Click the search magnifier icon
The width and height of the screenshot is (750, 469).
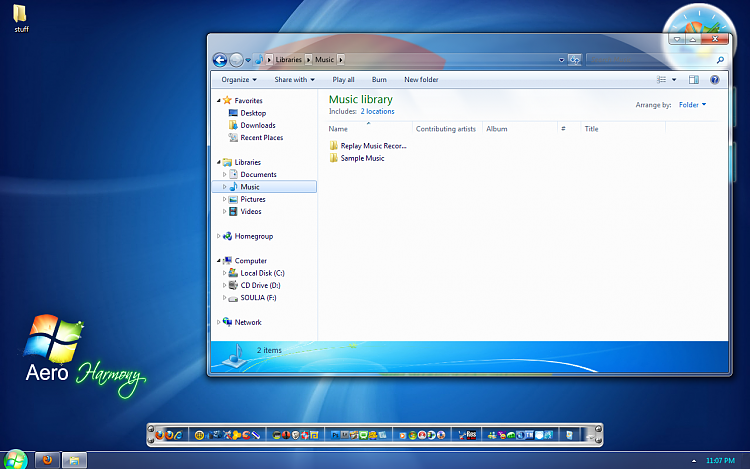(720, 60)
